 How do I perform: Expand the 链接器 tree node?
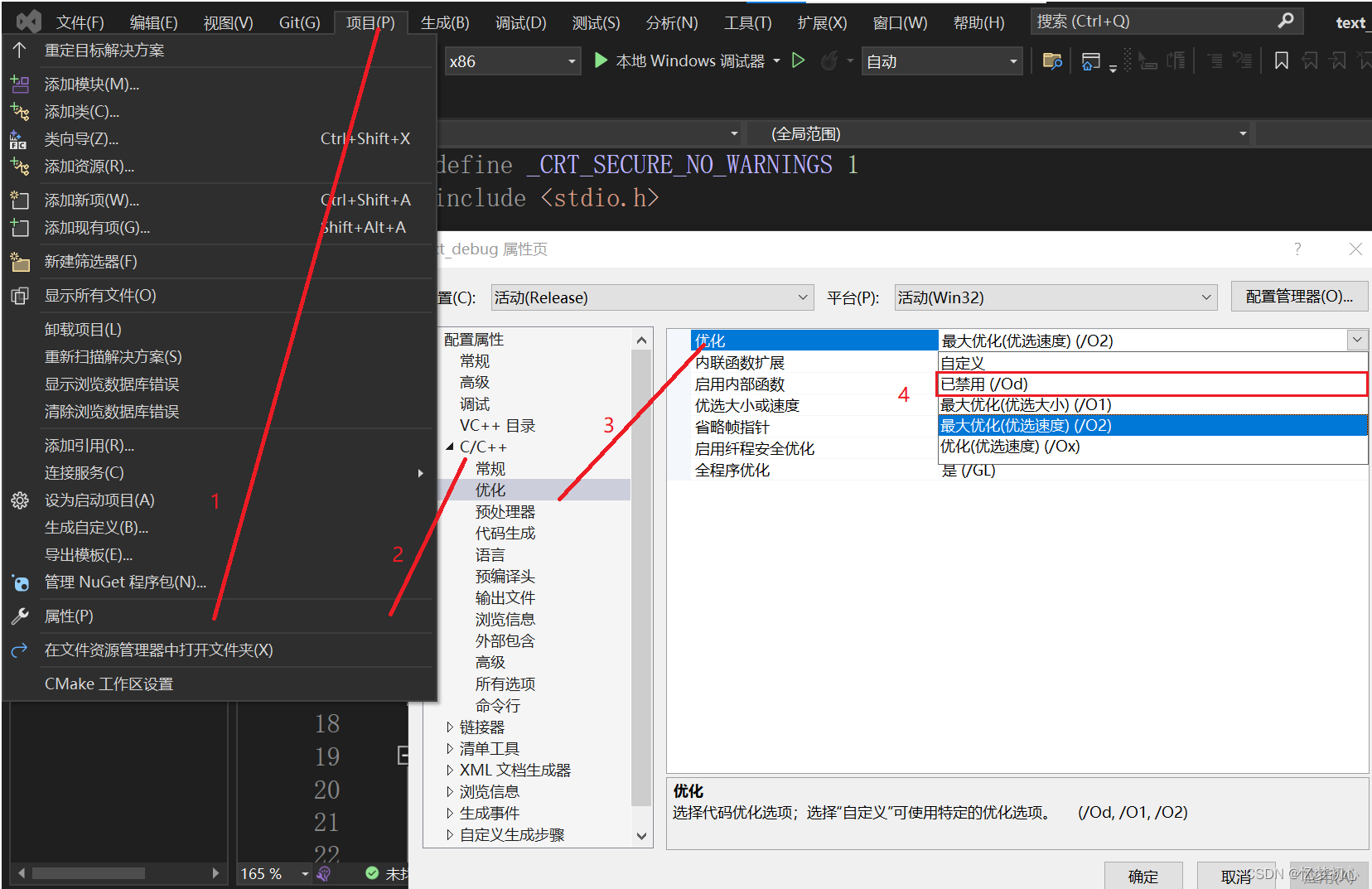(450, 727)
